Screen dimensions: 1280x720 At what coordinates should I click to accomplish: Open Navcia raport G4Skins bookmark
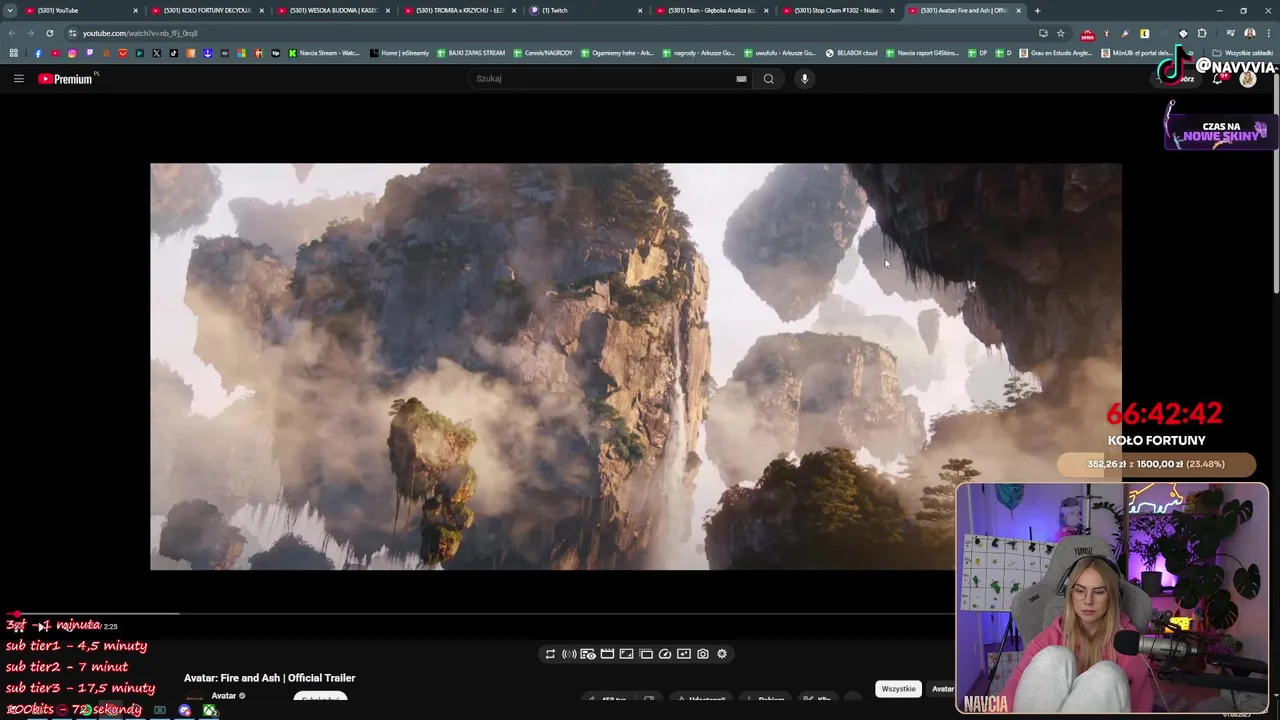[922, 53]
